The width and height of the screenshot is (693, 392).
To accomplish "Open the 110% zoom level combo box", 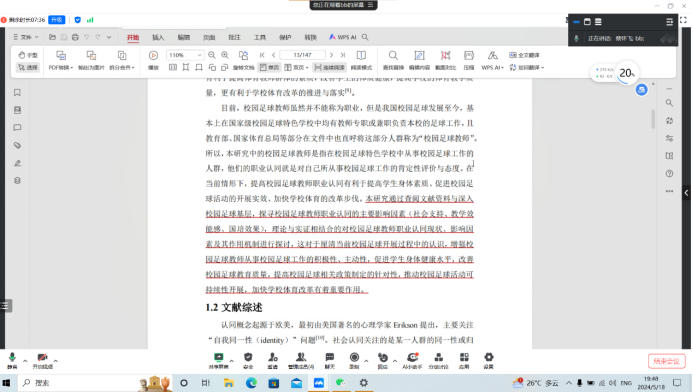I will [185, 55].
